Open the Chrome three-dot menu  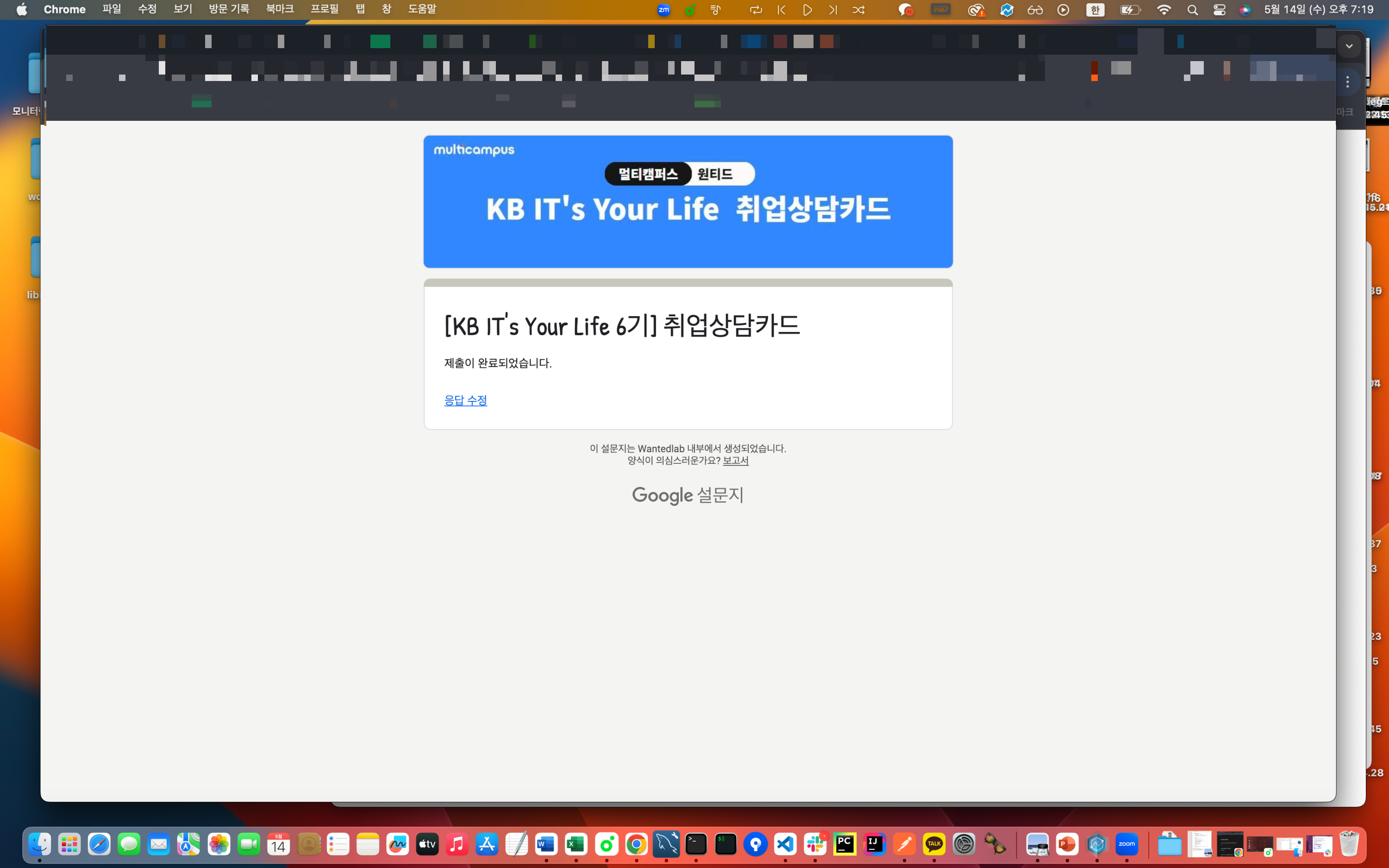1347,82
